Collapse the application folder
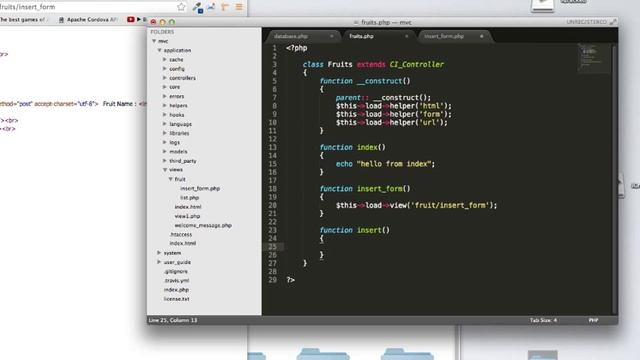This screenshot has height=360, width=640. click(x=160, y=50)
